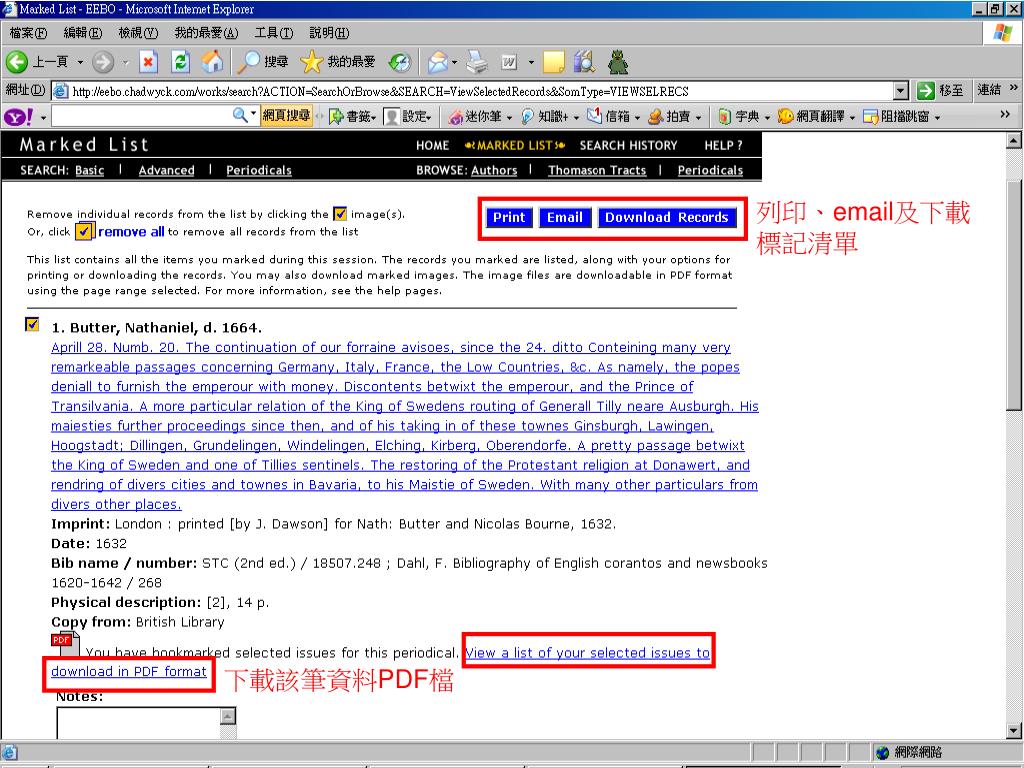Expand the address bar URL dropdown
This screenshot has width=1024, height=768.
901,91
